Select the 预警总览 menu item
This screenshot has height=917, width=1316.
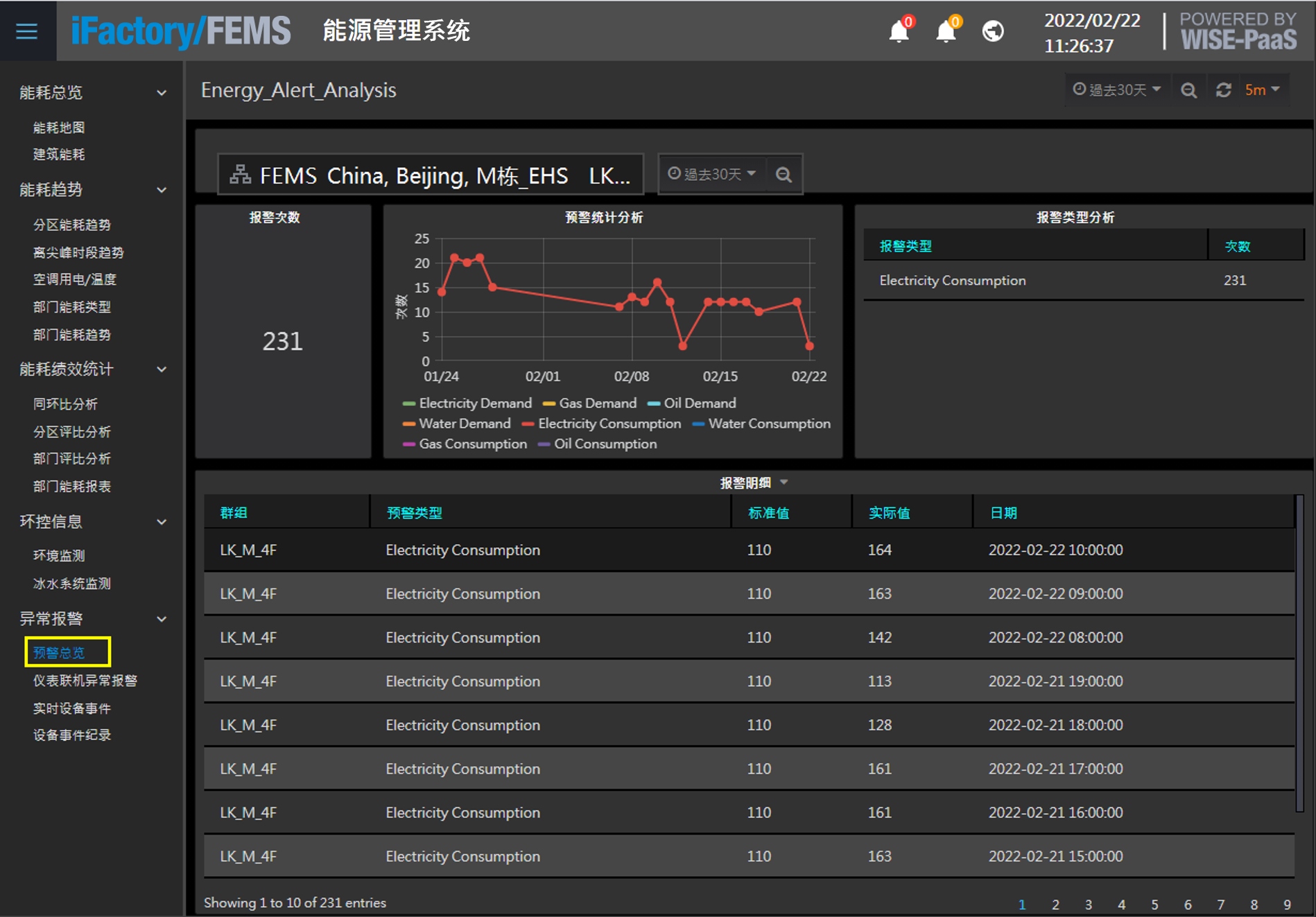[59, 652]
